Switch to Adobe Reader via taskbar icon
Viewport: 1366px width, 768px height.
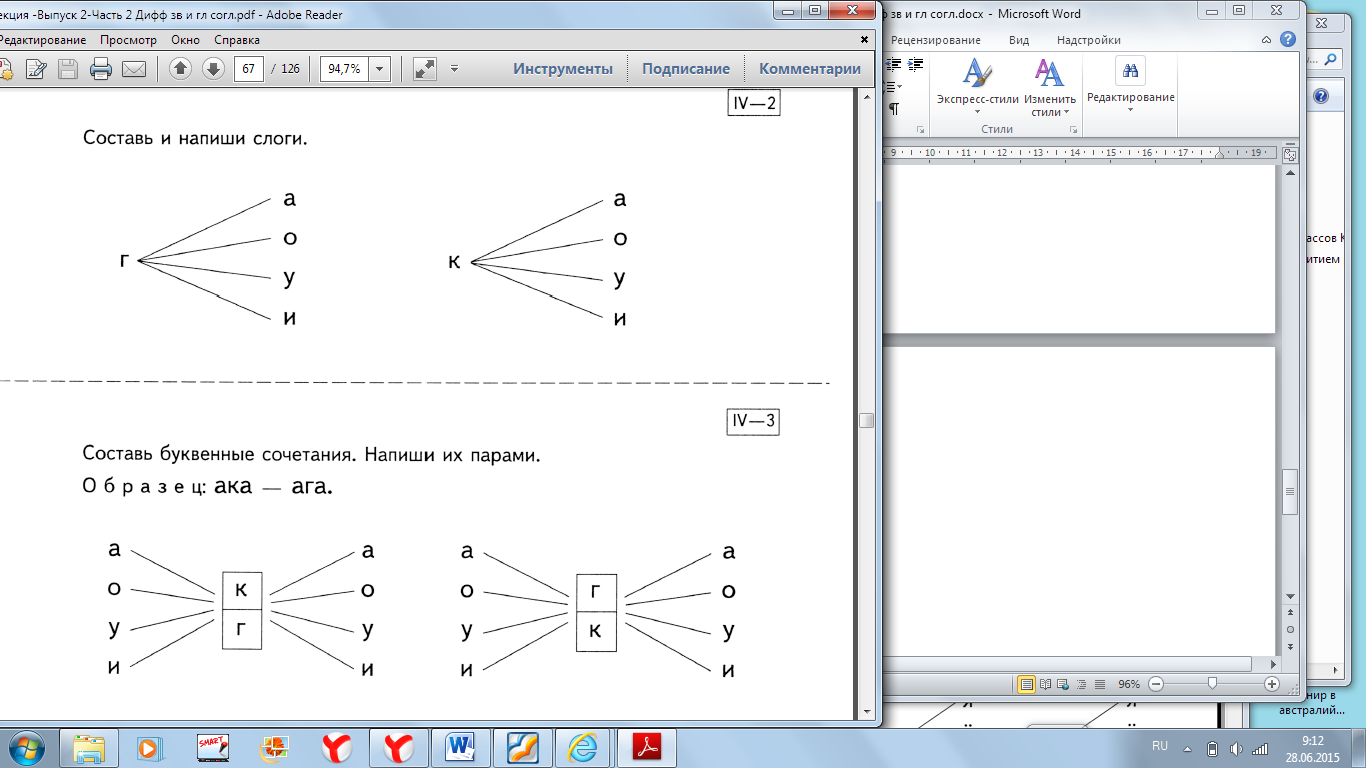647,747
